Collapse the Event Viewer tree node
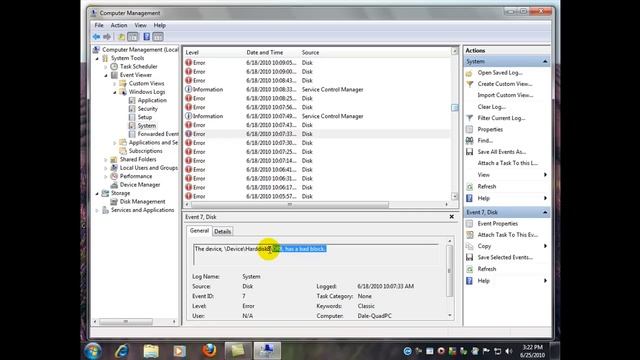The width and height of the screenshot is (640, 360). pyautogui.click(x=106, y=75)
